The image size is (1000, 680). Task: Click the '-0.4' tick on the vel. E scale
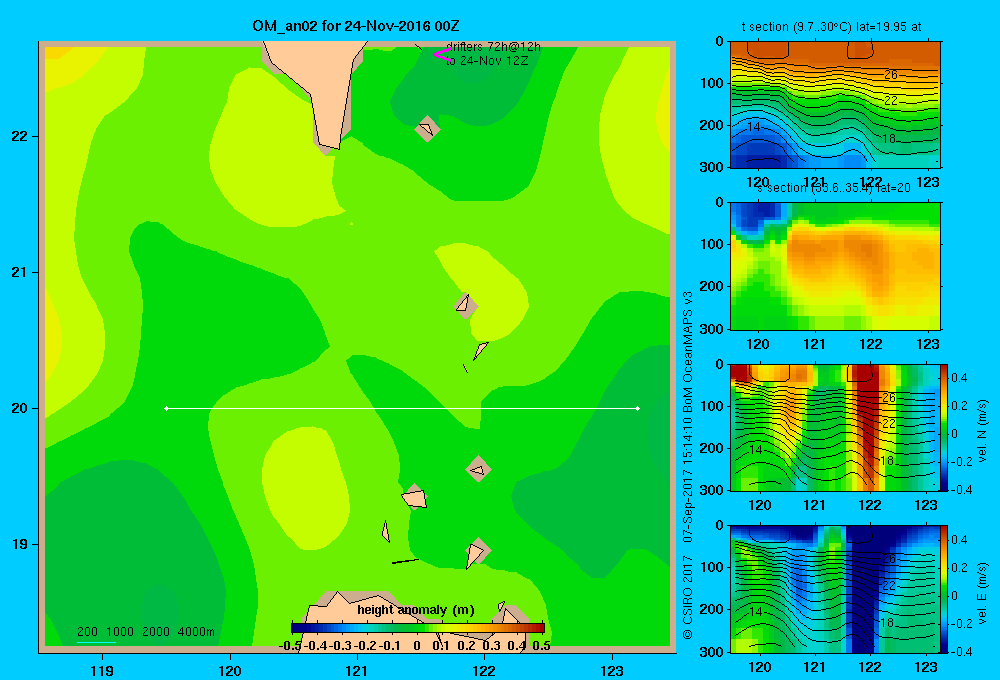tap(959, 651)
